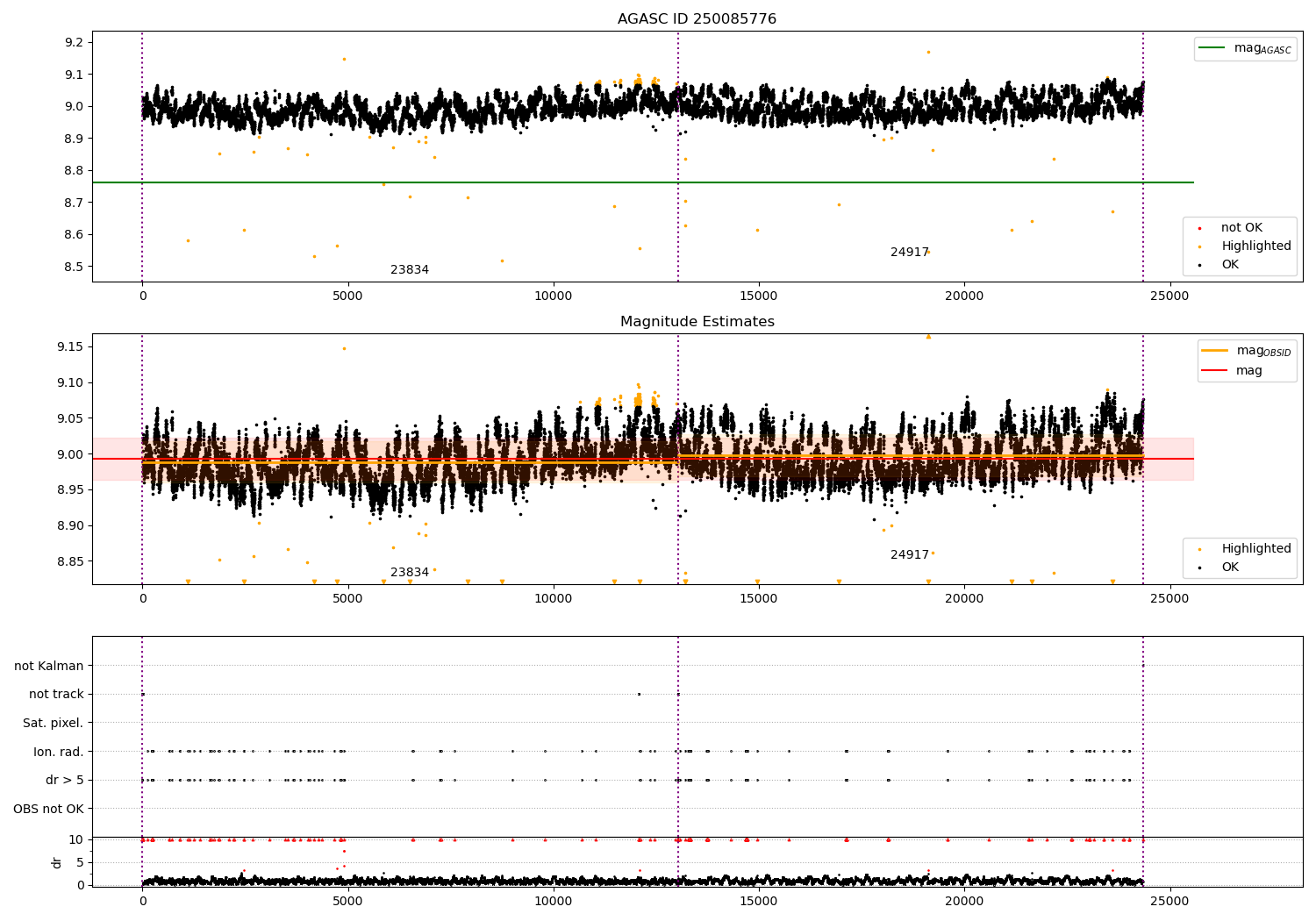Click the 'OBS not OK' axis label
Image resolution: width=1316 pixels, height=921 pixels.
pyautogui.click(x=48, y=809)
